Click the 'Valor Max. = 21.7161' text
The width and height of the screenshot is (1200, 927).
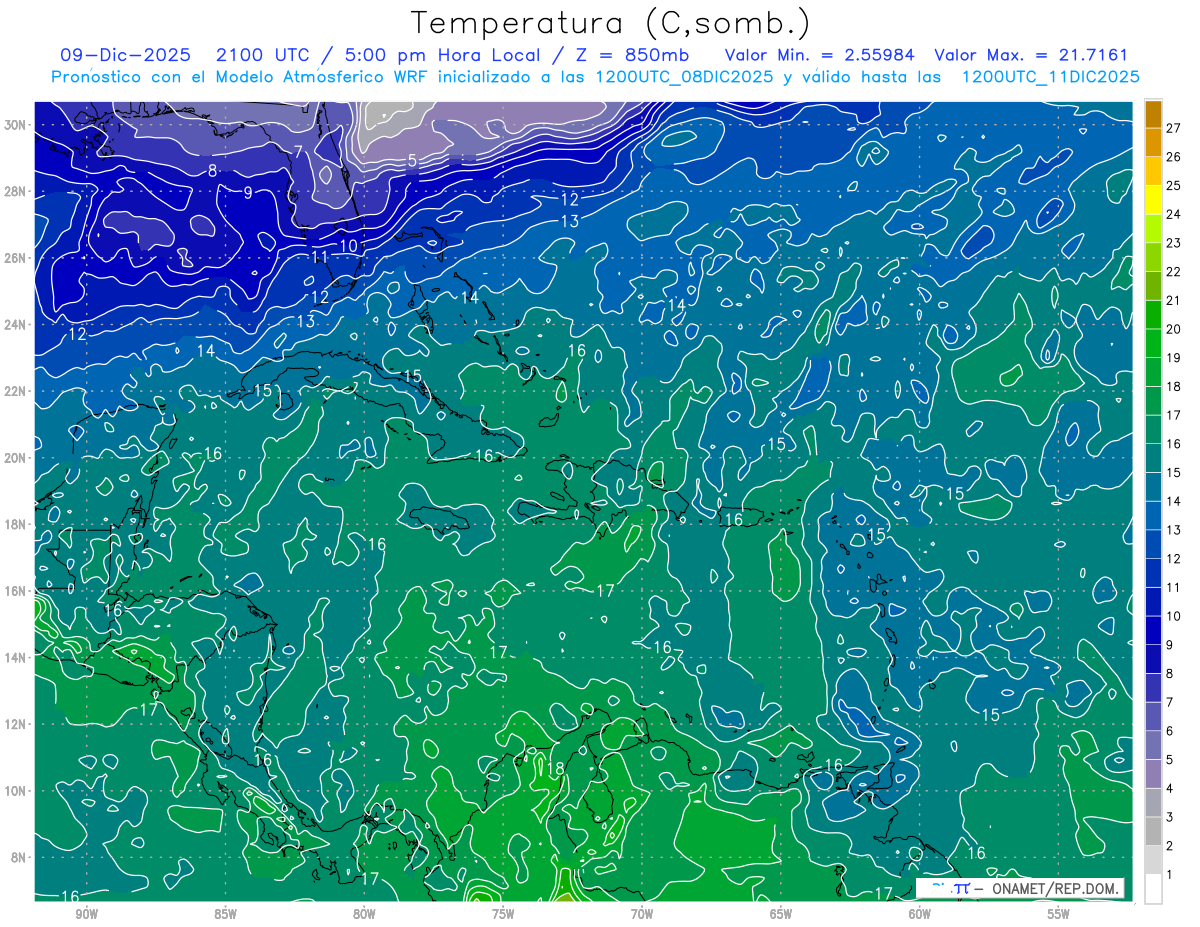1031,55
